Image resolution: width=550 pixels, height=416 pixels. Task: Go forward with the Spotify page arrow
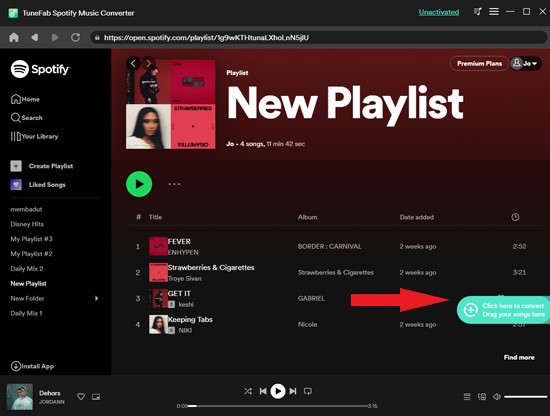coord(149,63)
